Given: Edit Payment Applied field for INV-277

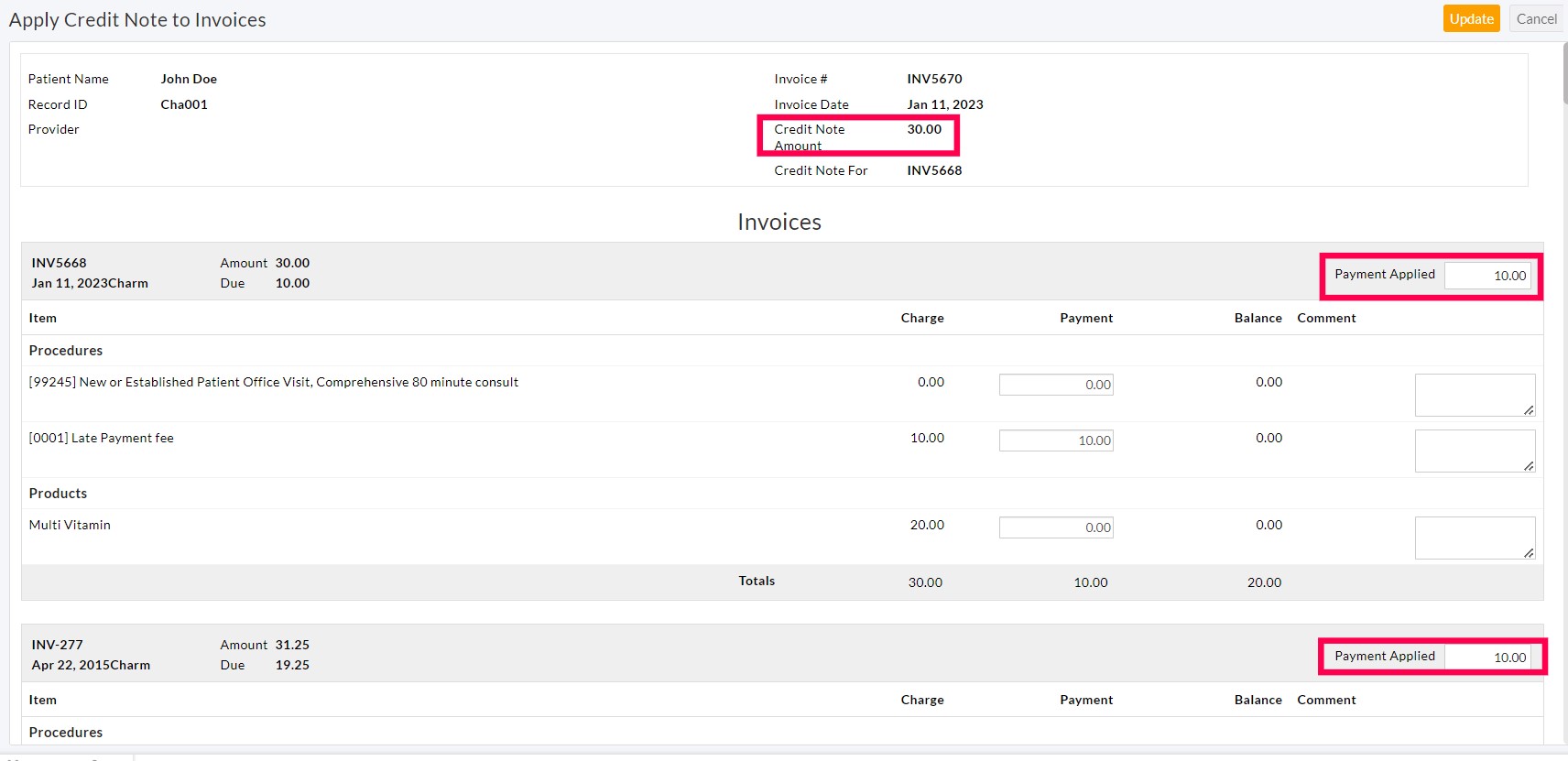Looking at the screenshot, I should (1487, 658).
